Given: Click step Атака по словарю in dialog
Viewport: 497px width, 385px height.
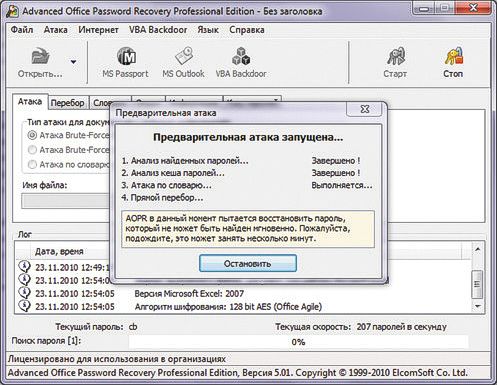Looking at the screenshot, I should coord(166,185).
